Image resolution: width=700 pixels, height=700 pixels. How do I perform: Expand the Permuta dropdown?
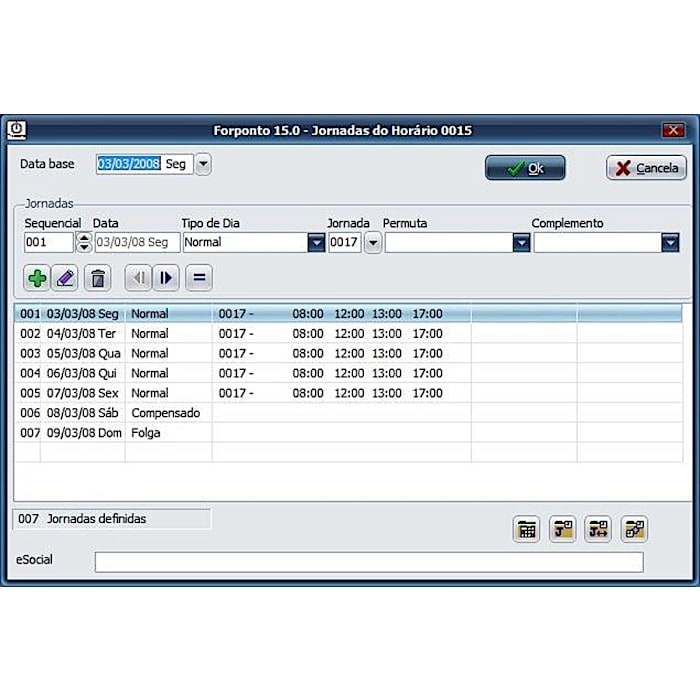(x=521, y=242)
